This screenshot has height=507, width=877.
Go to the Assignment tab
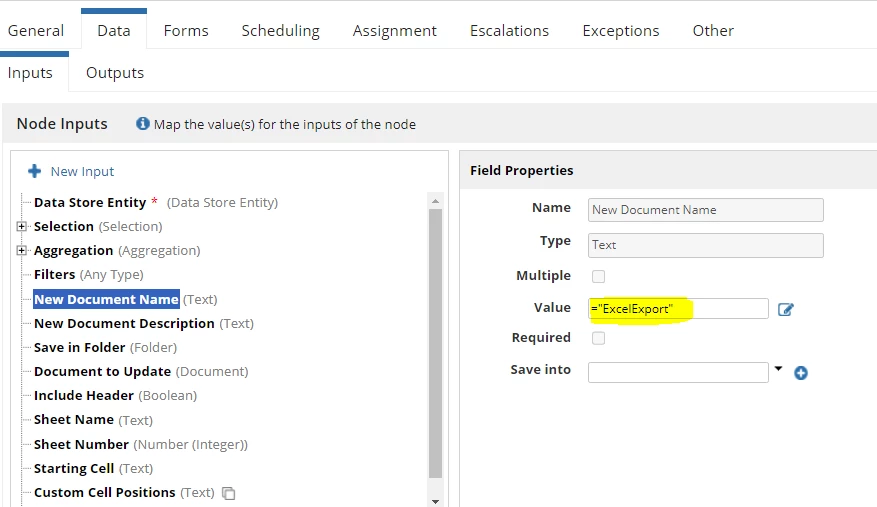394,31
